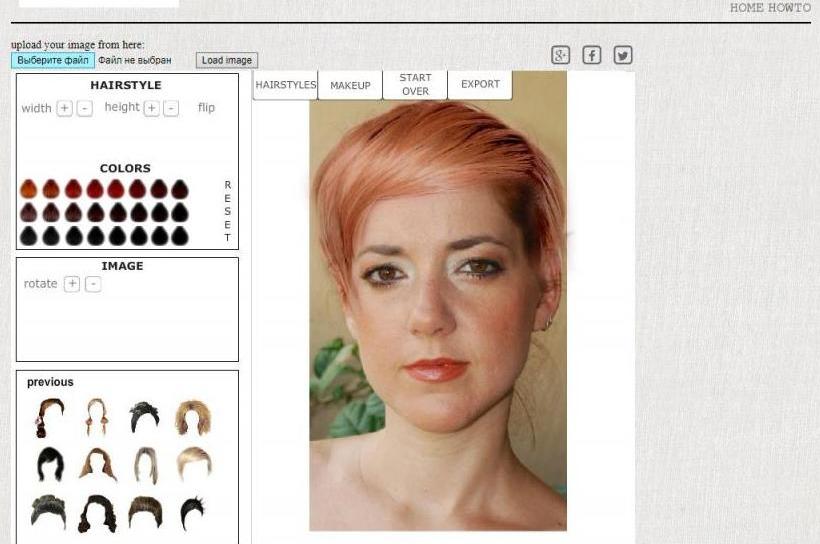Image resolution: width=820 pixels, height=544 pixels.
Task: Open the HAIRSTYLES tab
Action: pyautogui.click(x=286, y=85)
